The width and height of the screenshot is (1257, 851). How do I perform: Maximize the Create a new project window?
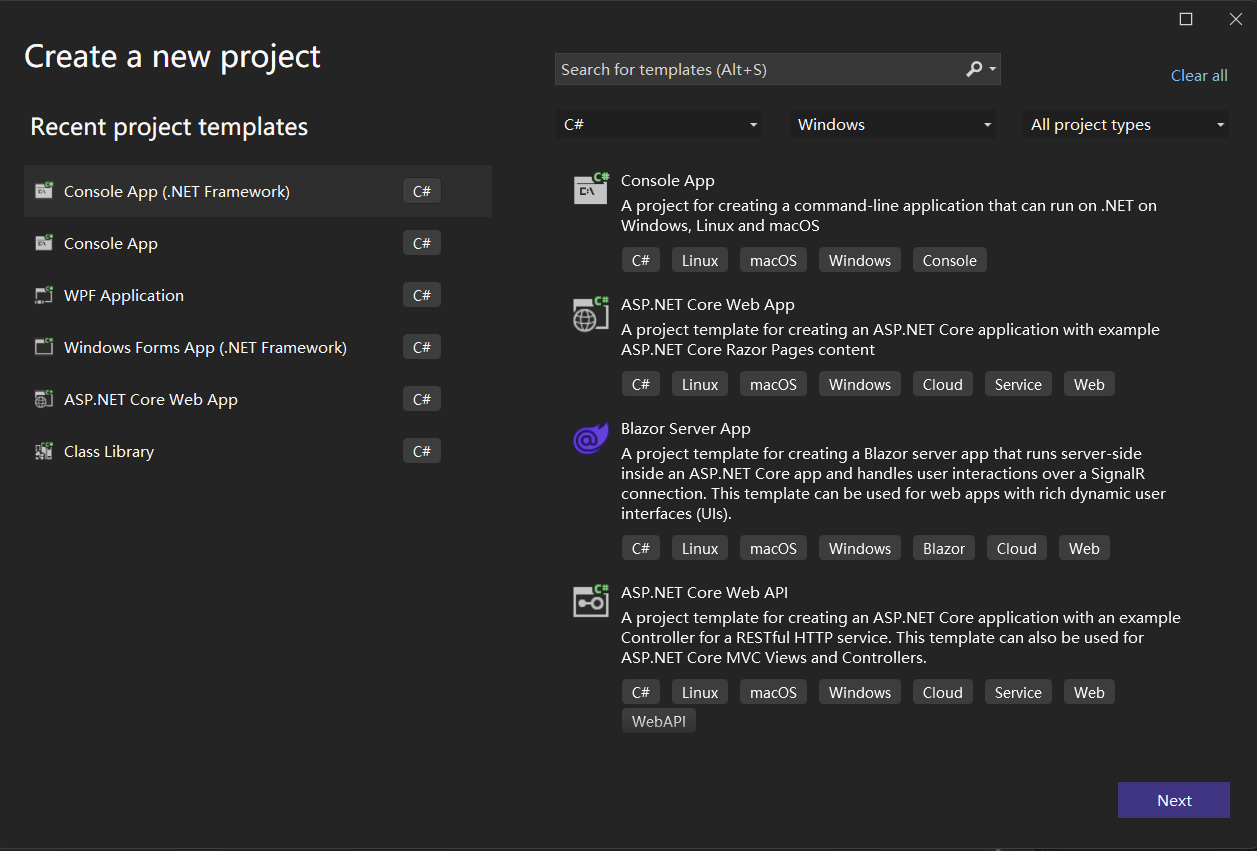[x=1186, y=19]
